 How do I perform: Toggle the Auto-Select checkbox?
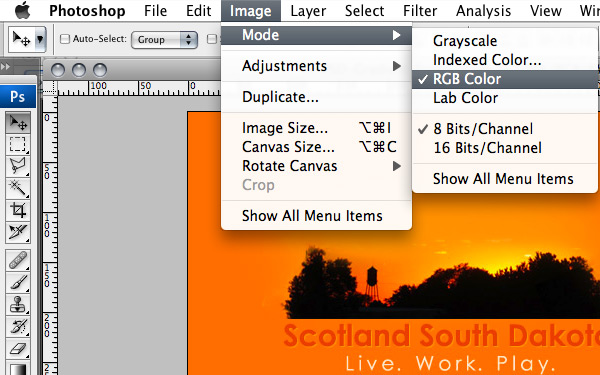[65, 39]
